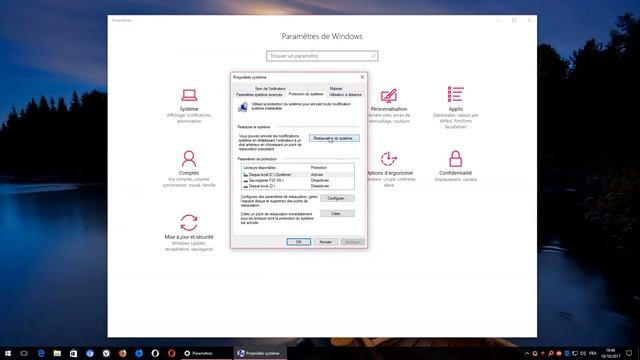Launch Firefox from the taskbar
Screen dimensions: 640x360
[x=122, y=353]
